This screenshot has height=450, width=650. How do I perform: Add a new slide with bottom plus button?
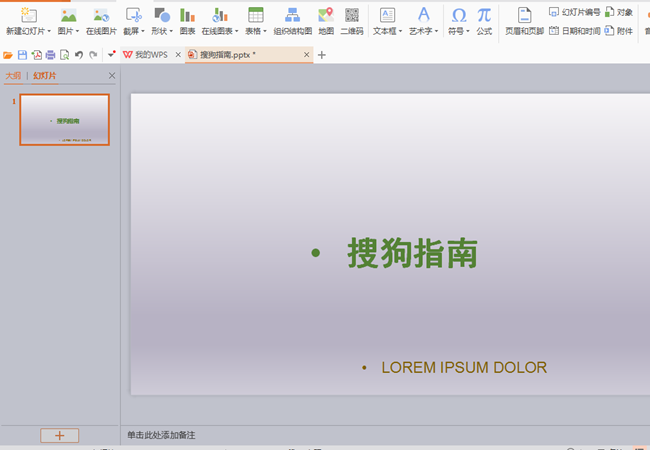pos(60,435)
